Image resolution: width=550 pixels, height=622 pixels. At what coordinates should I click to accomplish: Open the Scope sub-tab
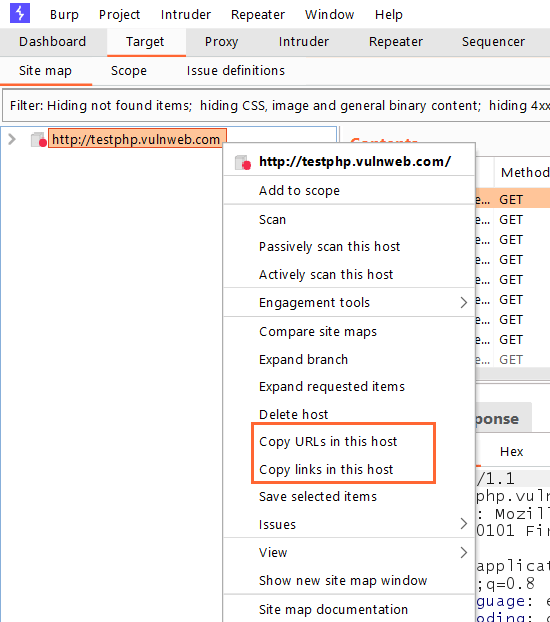pos(129,71)
